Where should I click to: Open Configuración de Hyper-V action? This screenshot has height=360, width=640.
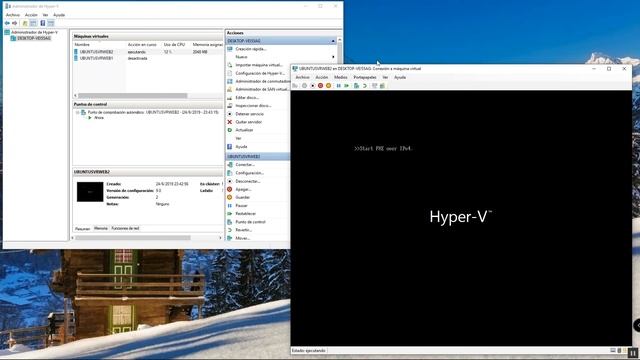point(260,73)
